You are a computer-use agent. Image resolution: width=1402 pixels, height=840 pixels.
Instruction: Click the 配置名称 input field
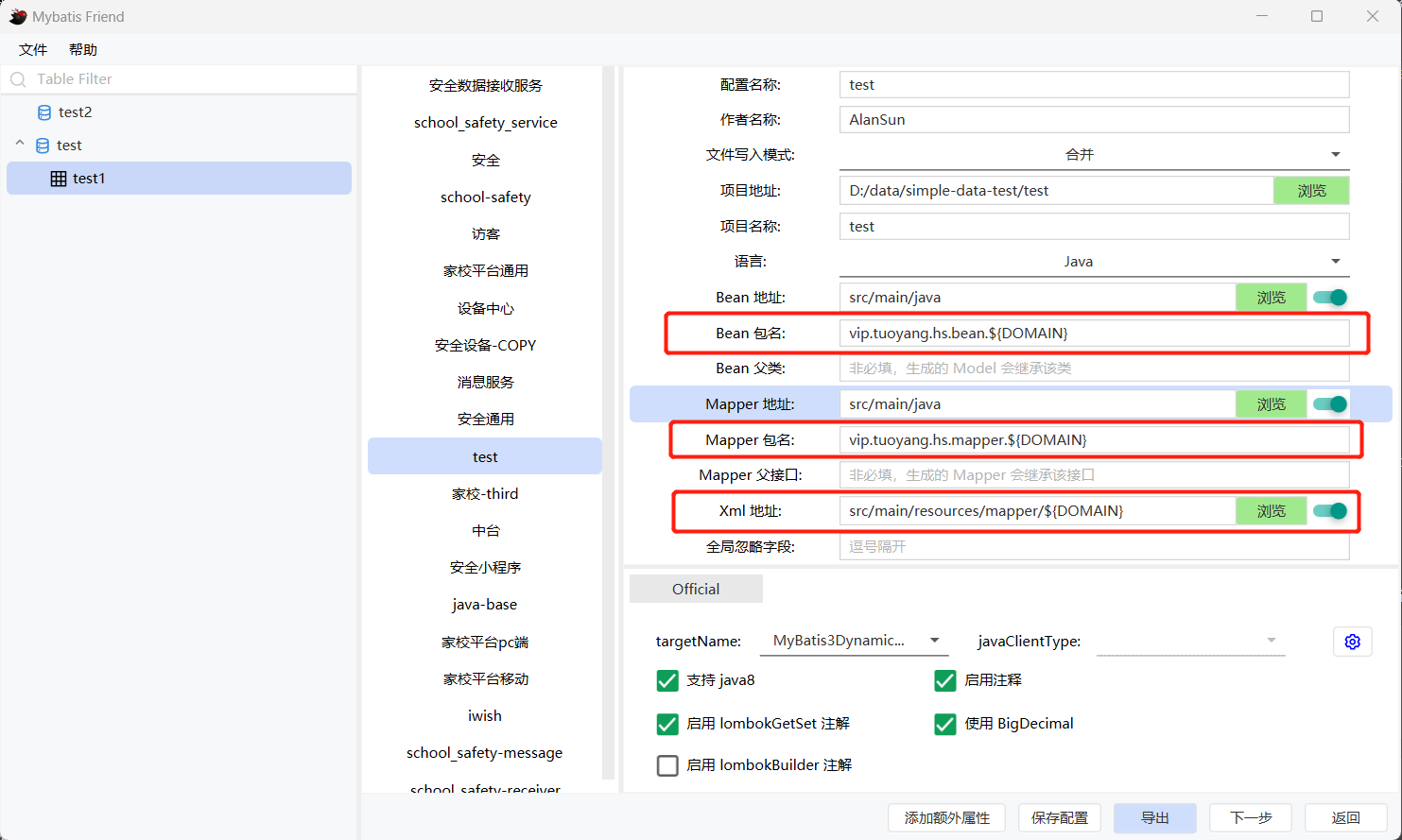1094,85
